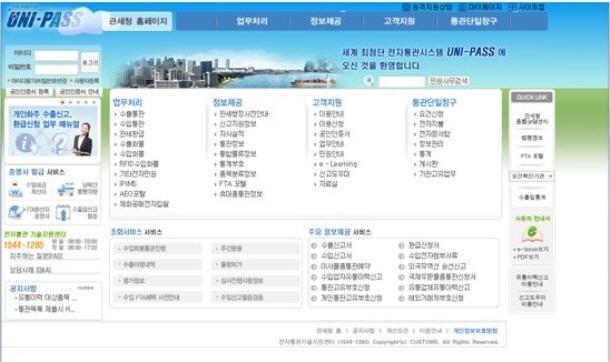Click the 체화공매전자입찰 link
Image resolution: width=610 pixels, height=362 pixels.
[x=144, y=204]
